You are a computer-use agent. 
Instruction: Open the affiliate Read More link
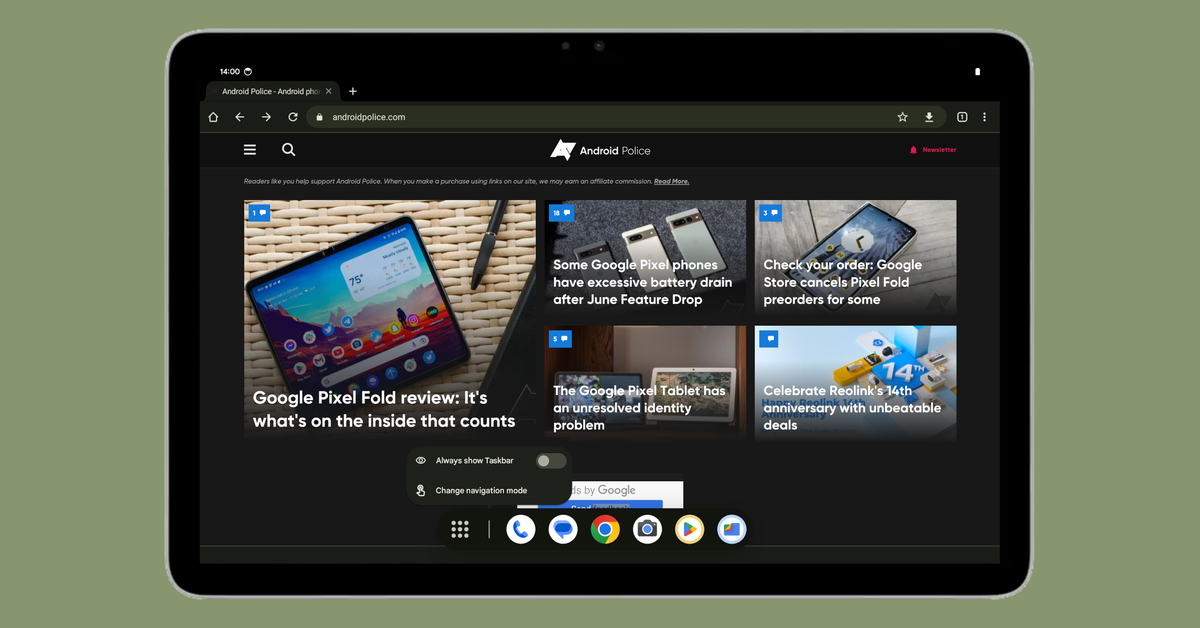coord(671,182)
